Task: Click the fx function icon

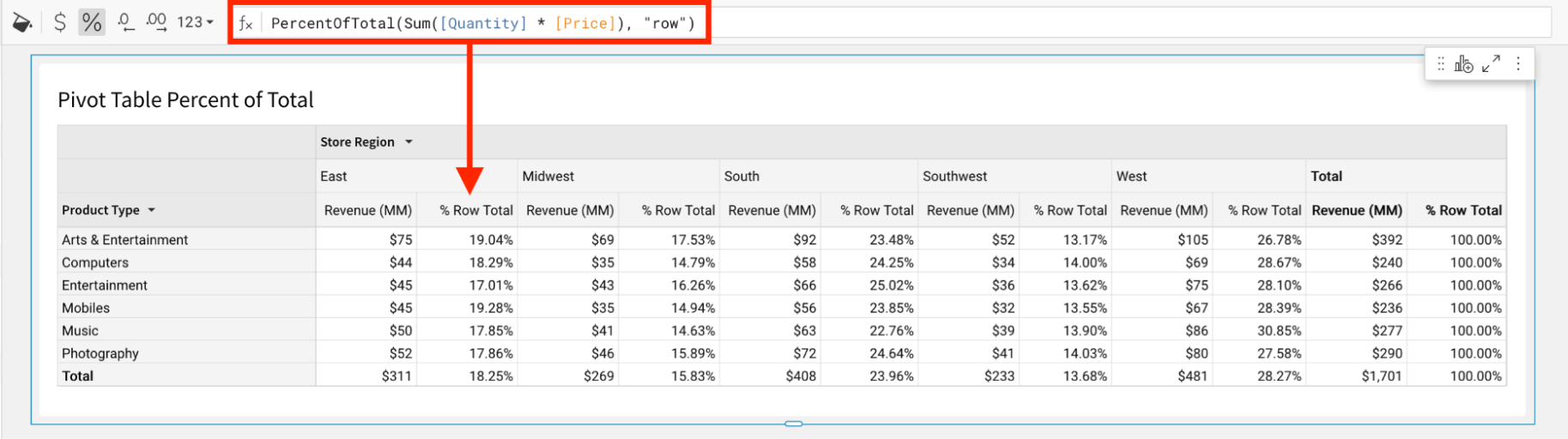Action: tap(245, 23)
